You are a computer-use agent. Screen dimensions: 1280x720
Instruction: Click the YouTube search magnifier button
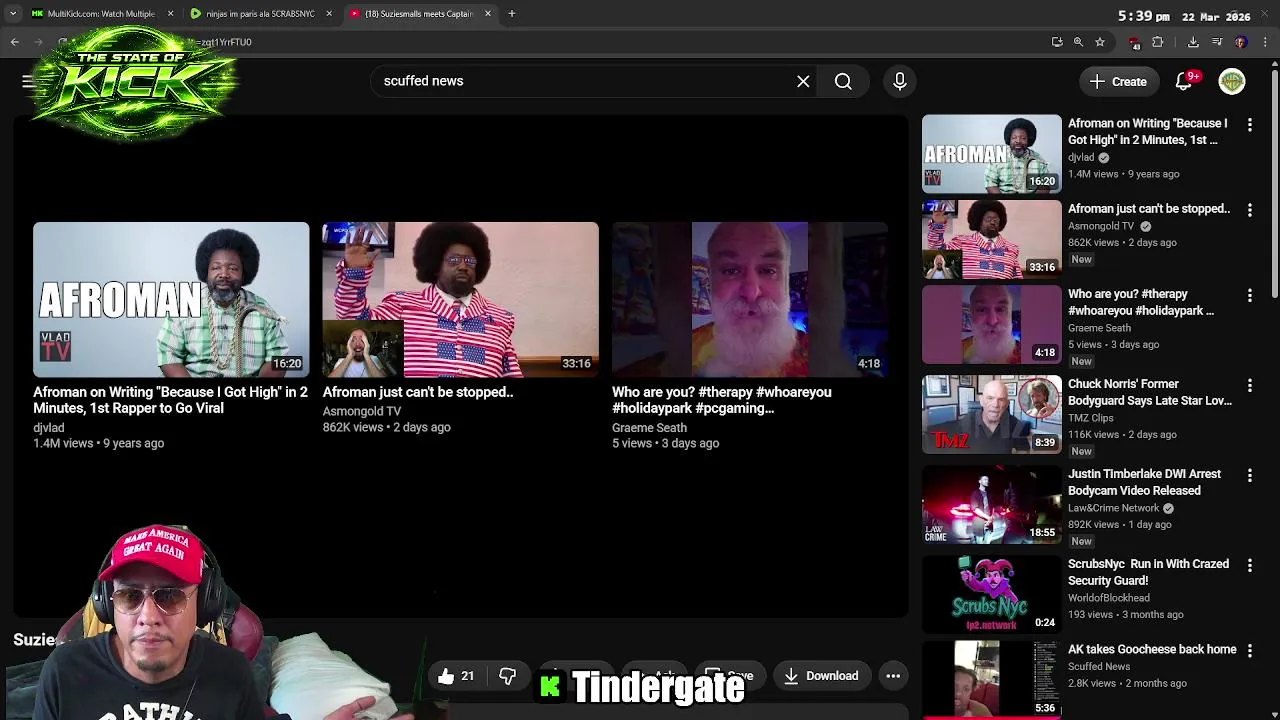click(843, 81)
